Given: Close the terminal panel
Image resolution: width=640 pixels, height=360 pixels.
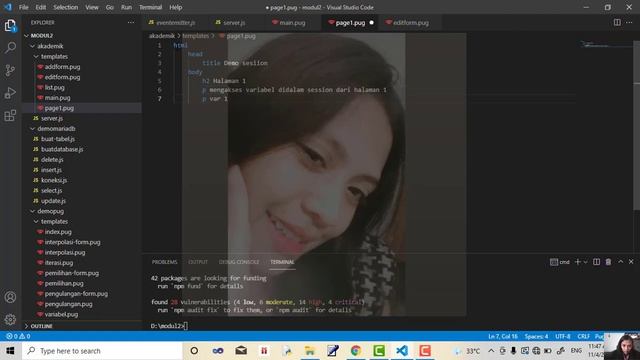Looking at the screenshot, I should (631, 262).
